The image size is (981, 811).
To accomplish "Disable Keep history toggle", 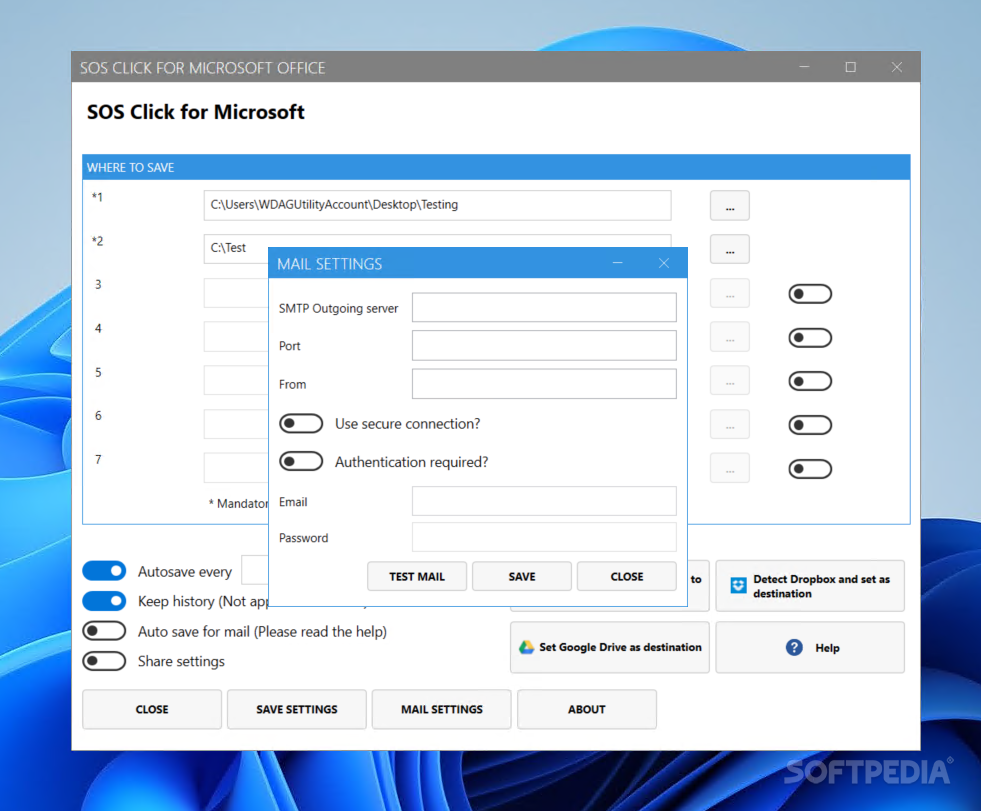I will (x=104, y=601).
